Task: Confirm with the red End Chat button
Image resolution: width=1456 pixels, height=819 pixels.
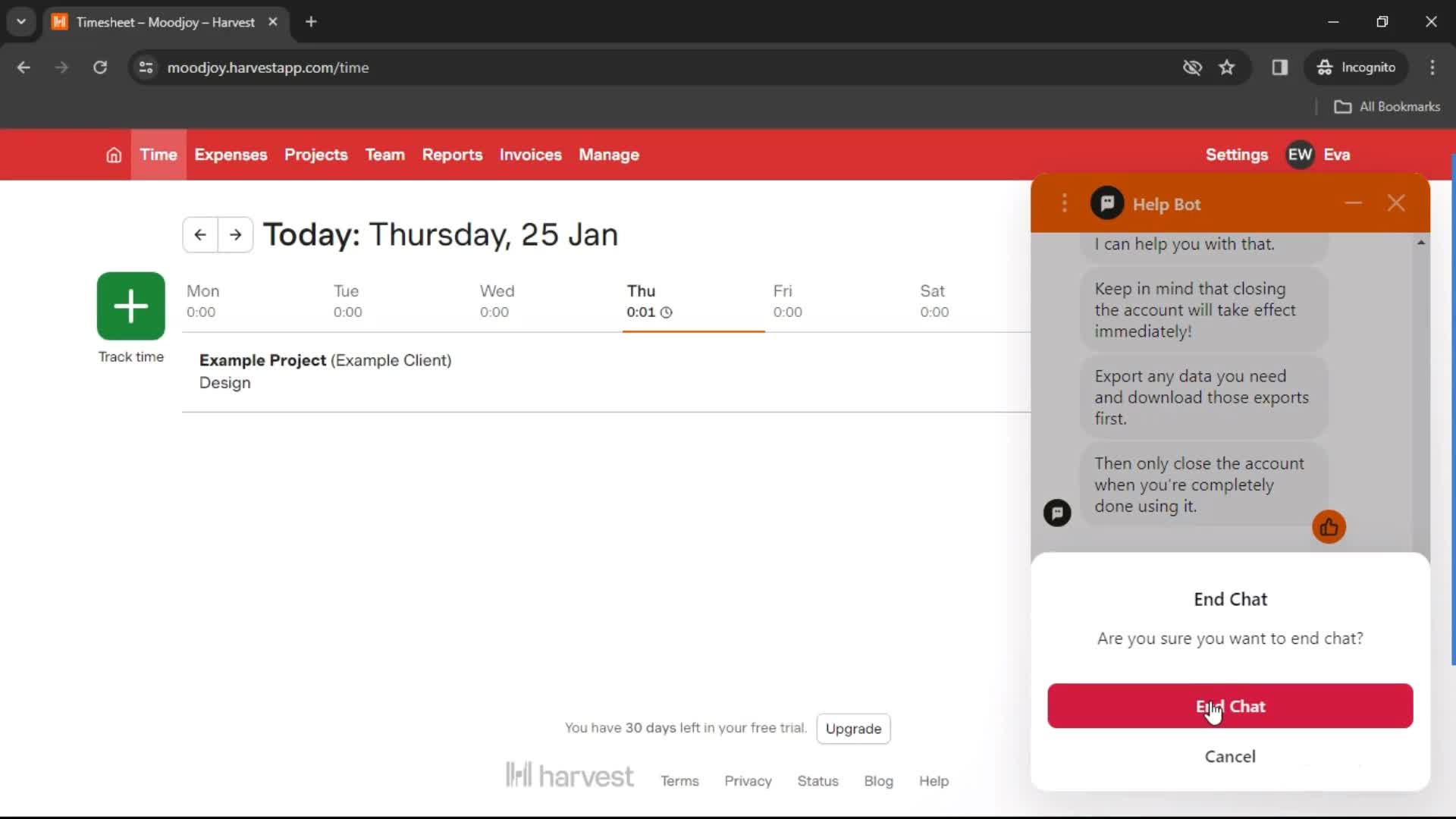Action: click(x=1230, y=706)
